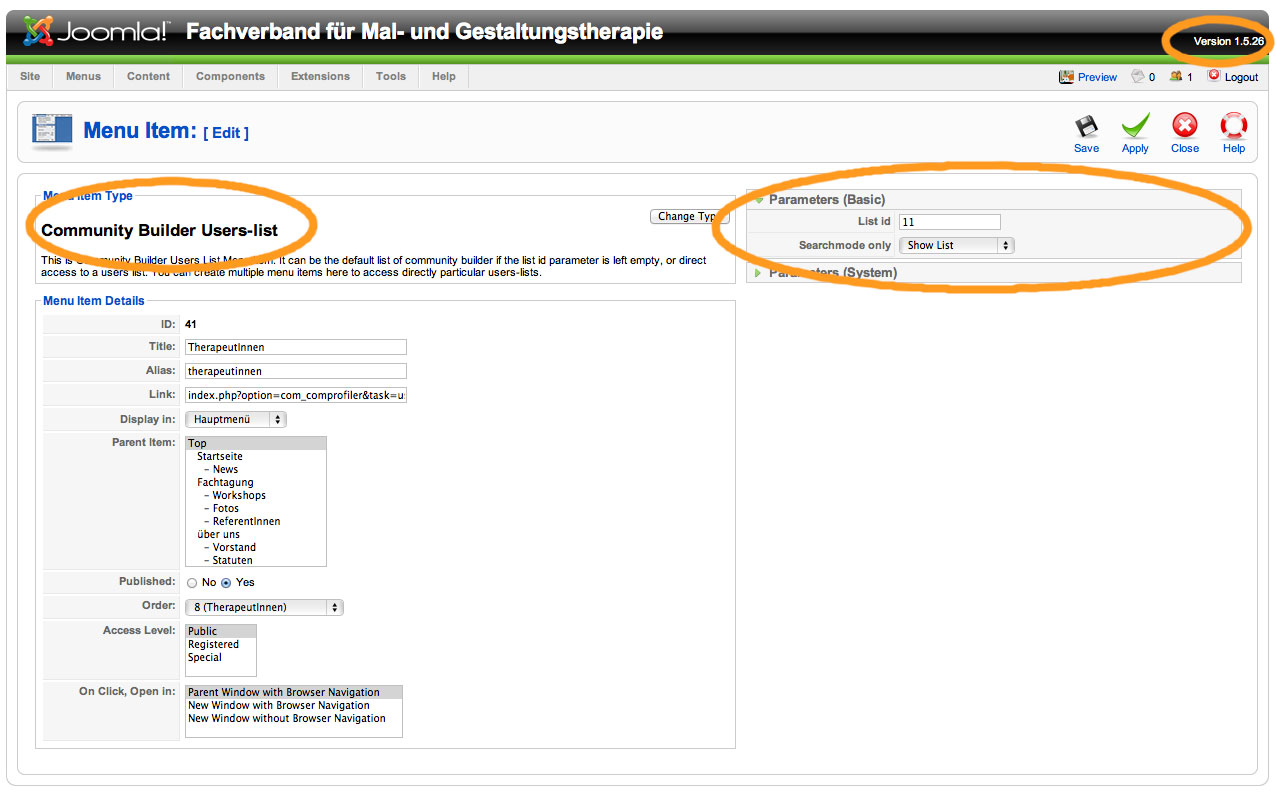Click the logged-in users icon showing 1
This screenshot has height=797, width=1276.
(x=1176, y=76)
